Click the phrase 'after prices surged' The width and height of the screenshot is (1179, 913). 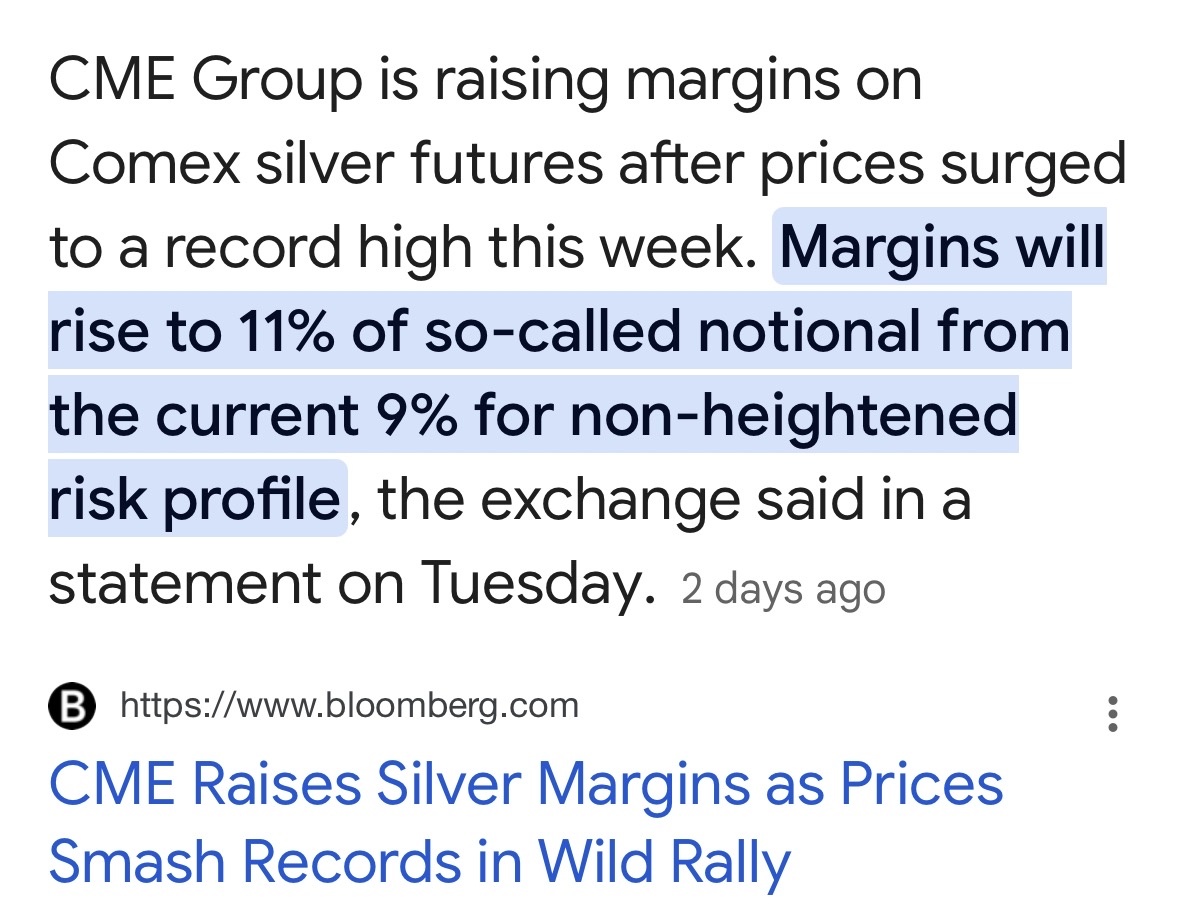[x=872, y=163]
